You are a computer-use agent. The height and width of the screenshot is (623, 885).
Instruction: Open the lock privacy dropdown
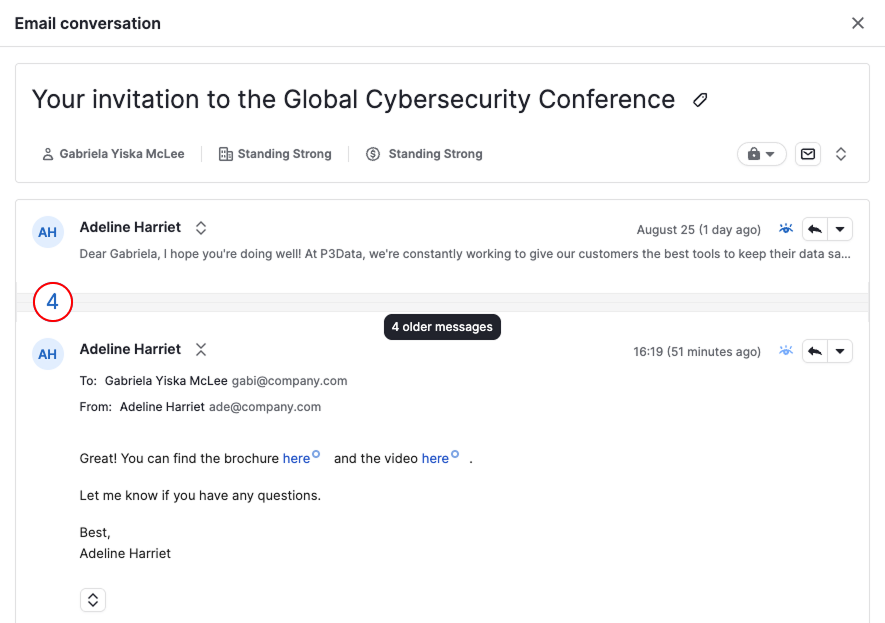(761, 154)
